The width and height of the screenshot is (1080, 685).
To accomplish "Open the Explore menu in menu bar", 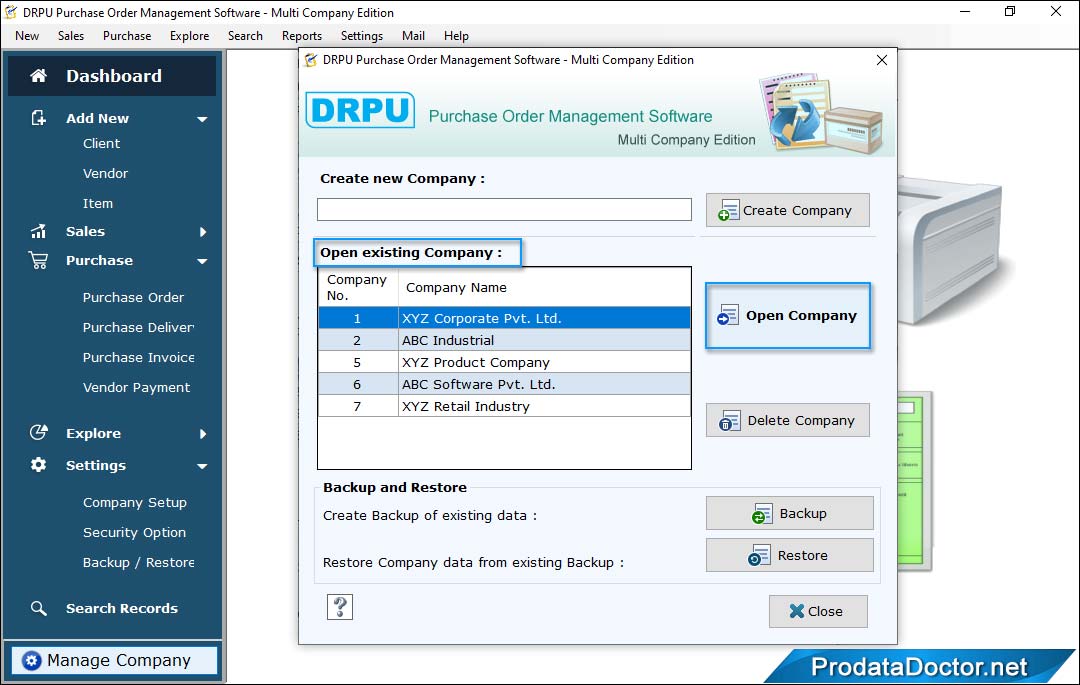I will point(189,36).
